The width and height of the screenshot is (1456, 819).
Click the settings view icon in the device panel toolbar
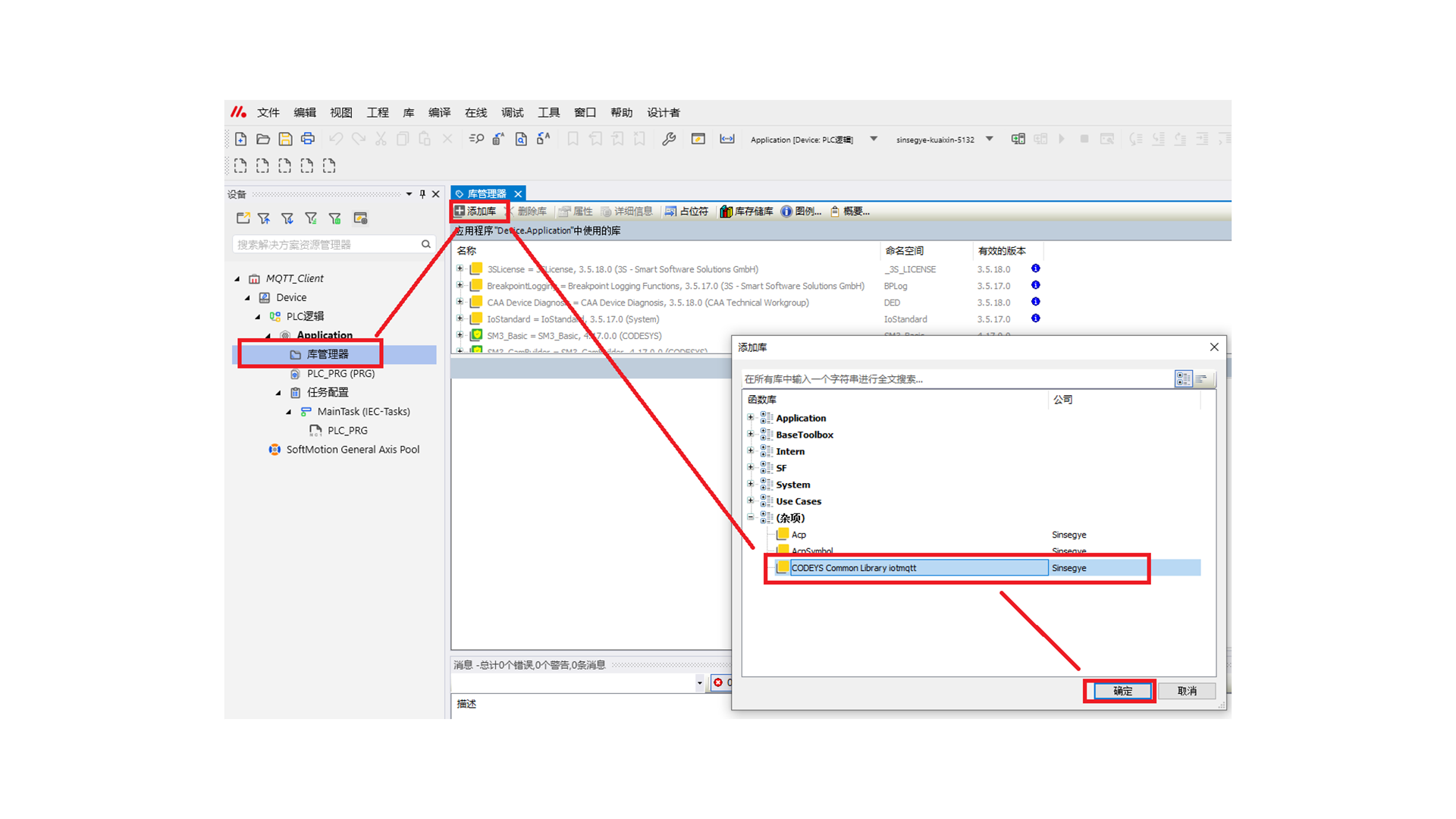[x=361, y=218]
